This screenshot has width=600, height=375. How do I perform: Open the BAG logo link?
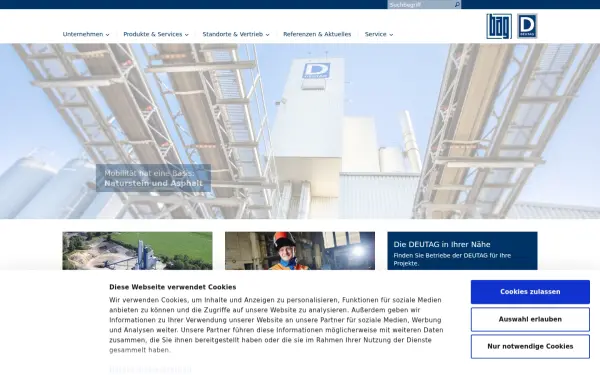pos(499,26)
